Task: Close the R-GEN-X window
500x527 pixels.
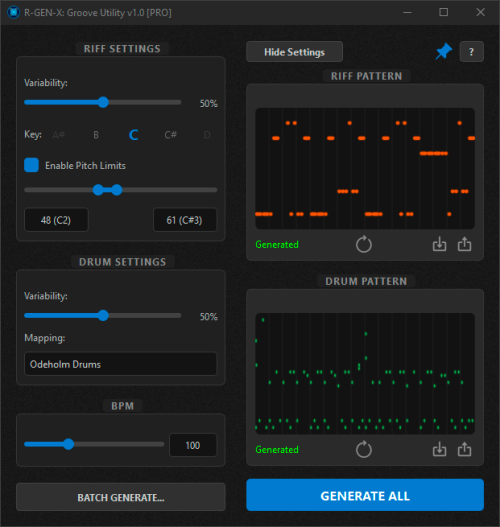Action: pyautogui.click(x=481, y=12)
